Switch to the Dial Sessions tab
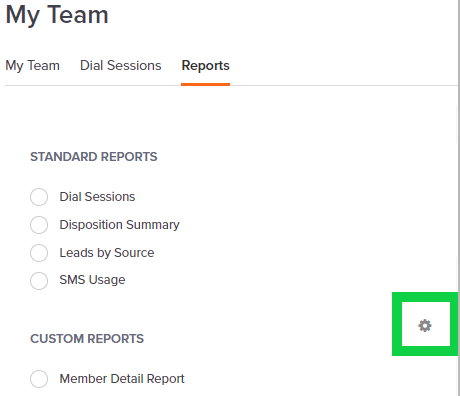This screenshot has width=460, height=396. click(x=121, y=66)
